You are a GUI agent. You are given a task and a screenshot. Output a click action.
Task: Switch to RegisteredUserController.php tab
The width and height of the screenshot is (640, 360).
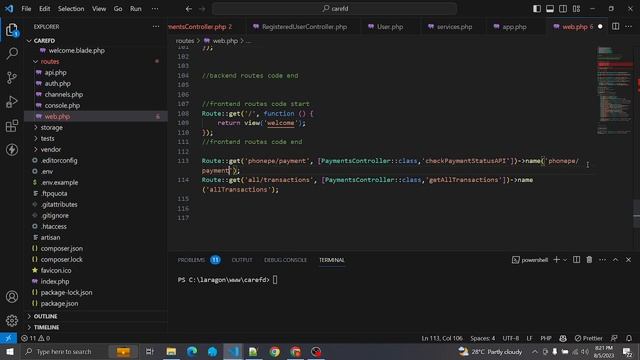click(x=304, y=27)
